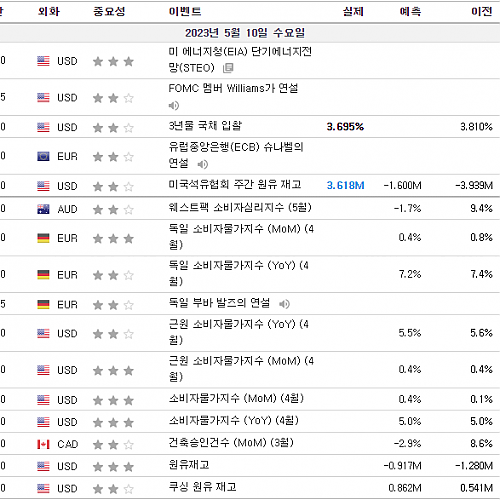Click three-star rating of 원유재고 row

click(x=113, y=467)
